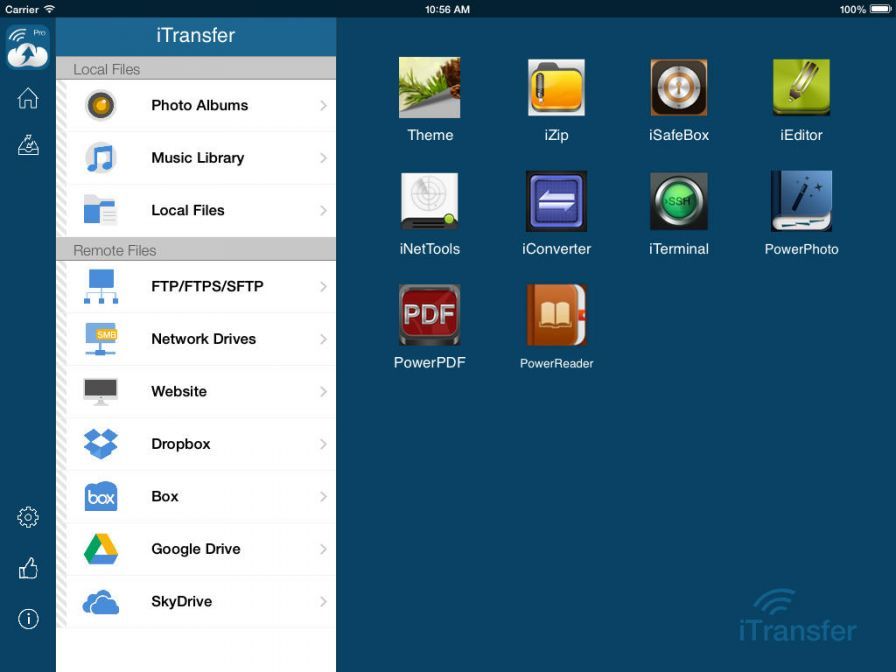Image resolution: width=896 pixels, height=672 pixels.
Task: Expand Photo Albums chevron
Action: click(x=323, y=105)
